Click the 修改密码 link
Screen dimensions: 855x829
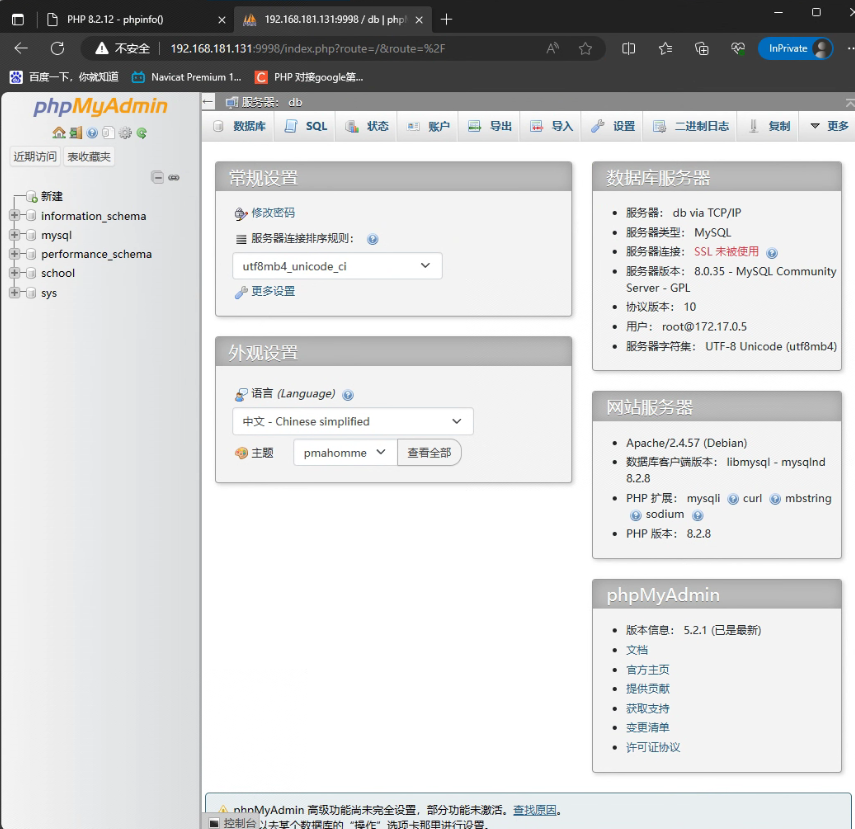click(x=273, y=213)
